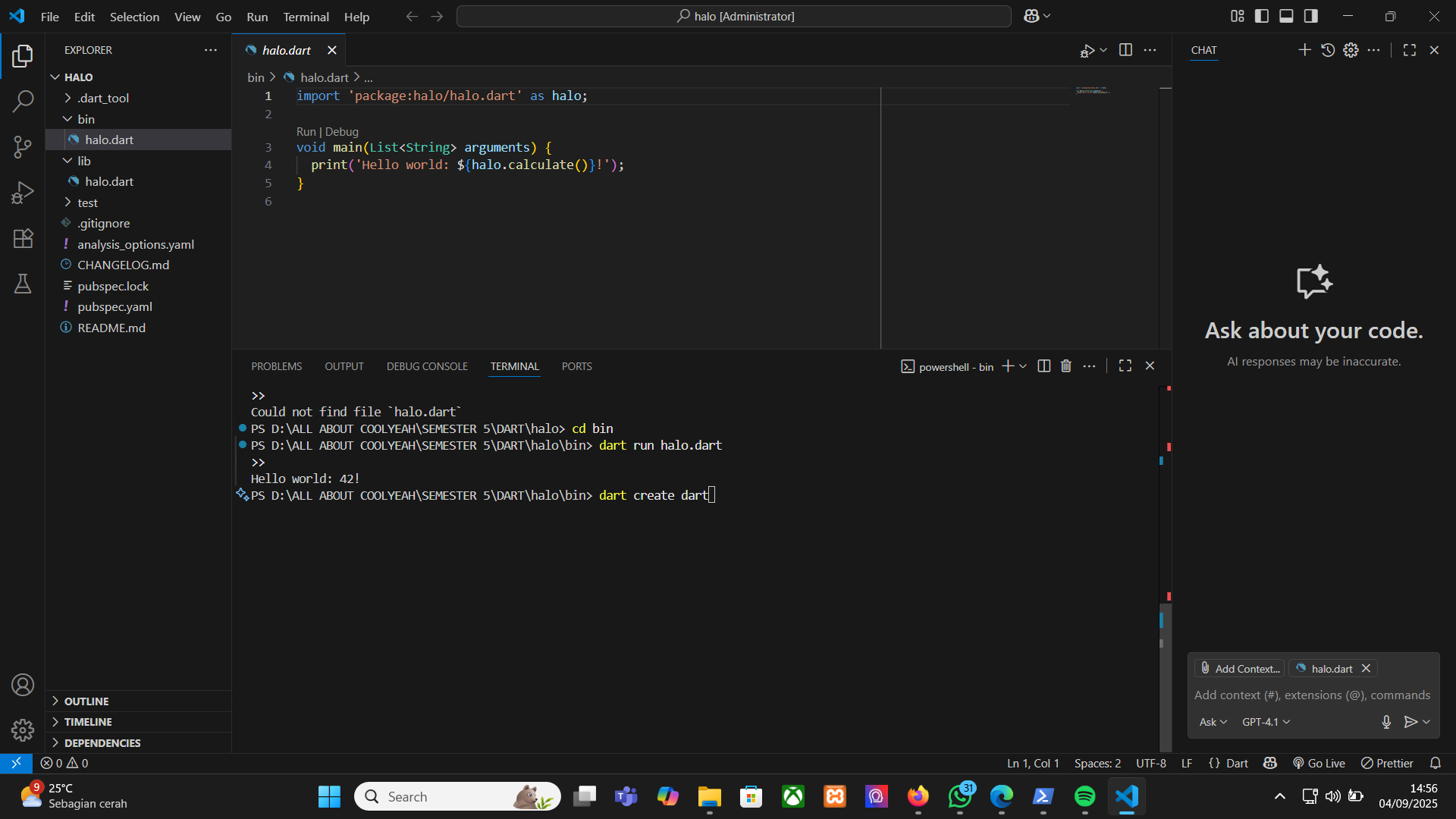Open the Terminal menu
Viewport: 1456px width, 819px height.
pyautogui.click(x=306, y=17)
